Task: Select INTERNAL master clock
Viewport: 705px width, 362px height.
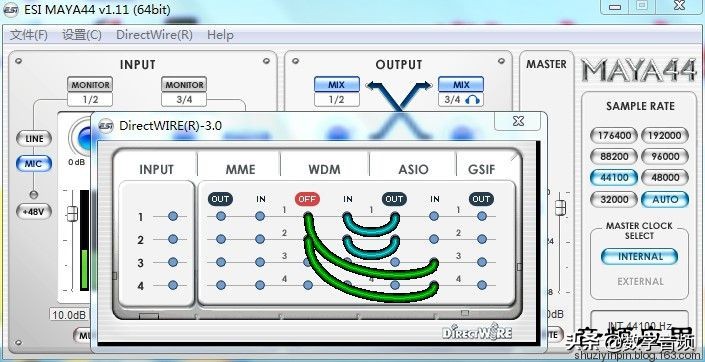Action: [639, 256]
